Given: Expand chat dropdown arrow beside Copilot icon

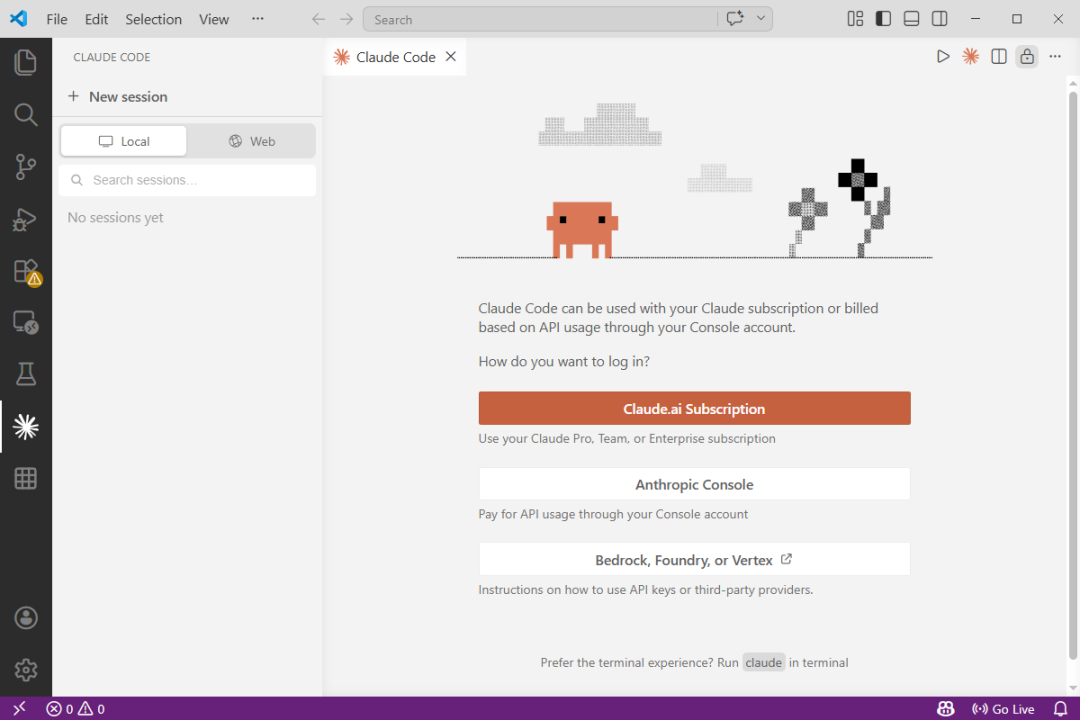Looking at the screenshot, I should 760,19.
